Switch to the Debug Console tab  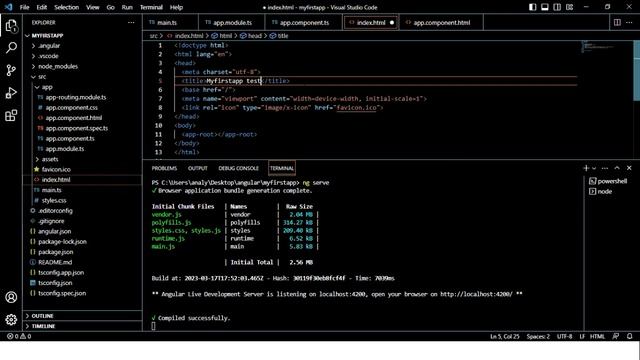pyautogui.click(x=238, y=168)
